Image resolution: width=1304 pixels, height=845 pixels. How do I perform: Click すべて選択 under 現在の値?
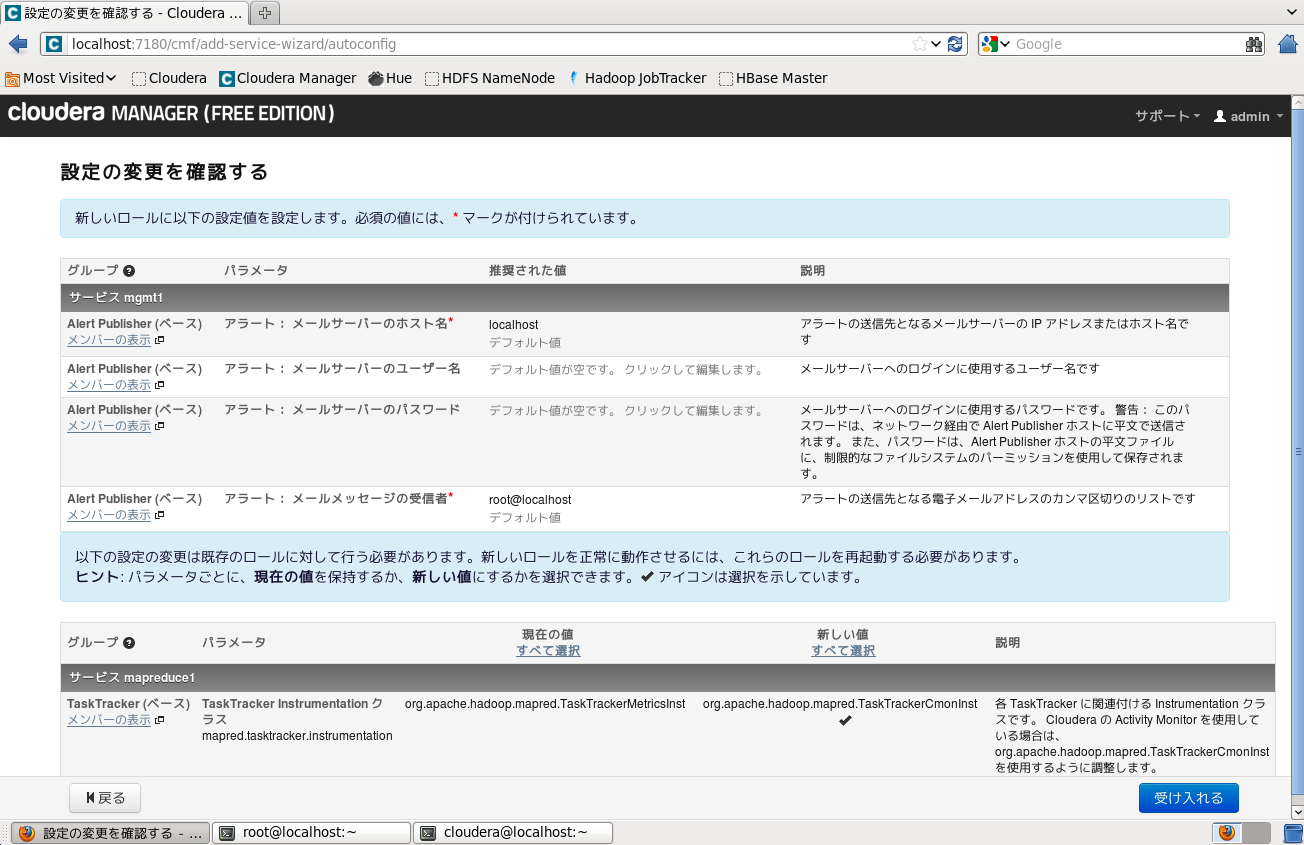click(548, 651)
